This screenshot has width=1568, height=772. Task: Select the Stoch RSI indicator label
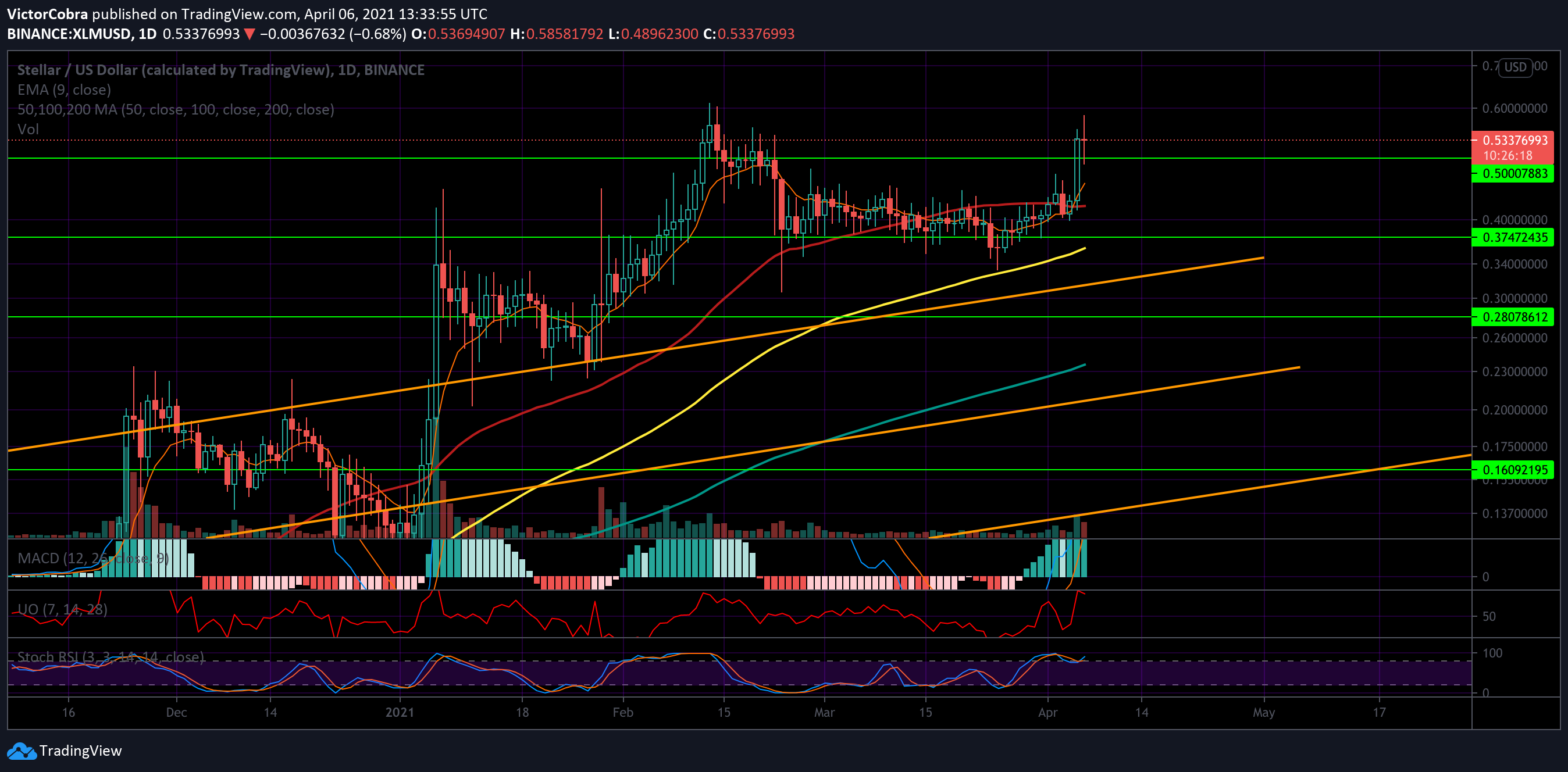pos(110,657)
